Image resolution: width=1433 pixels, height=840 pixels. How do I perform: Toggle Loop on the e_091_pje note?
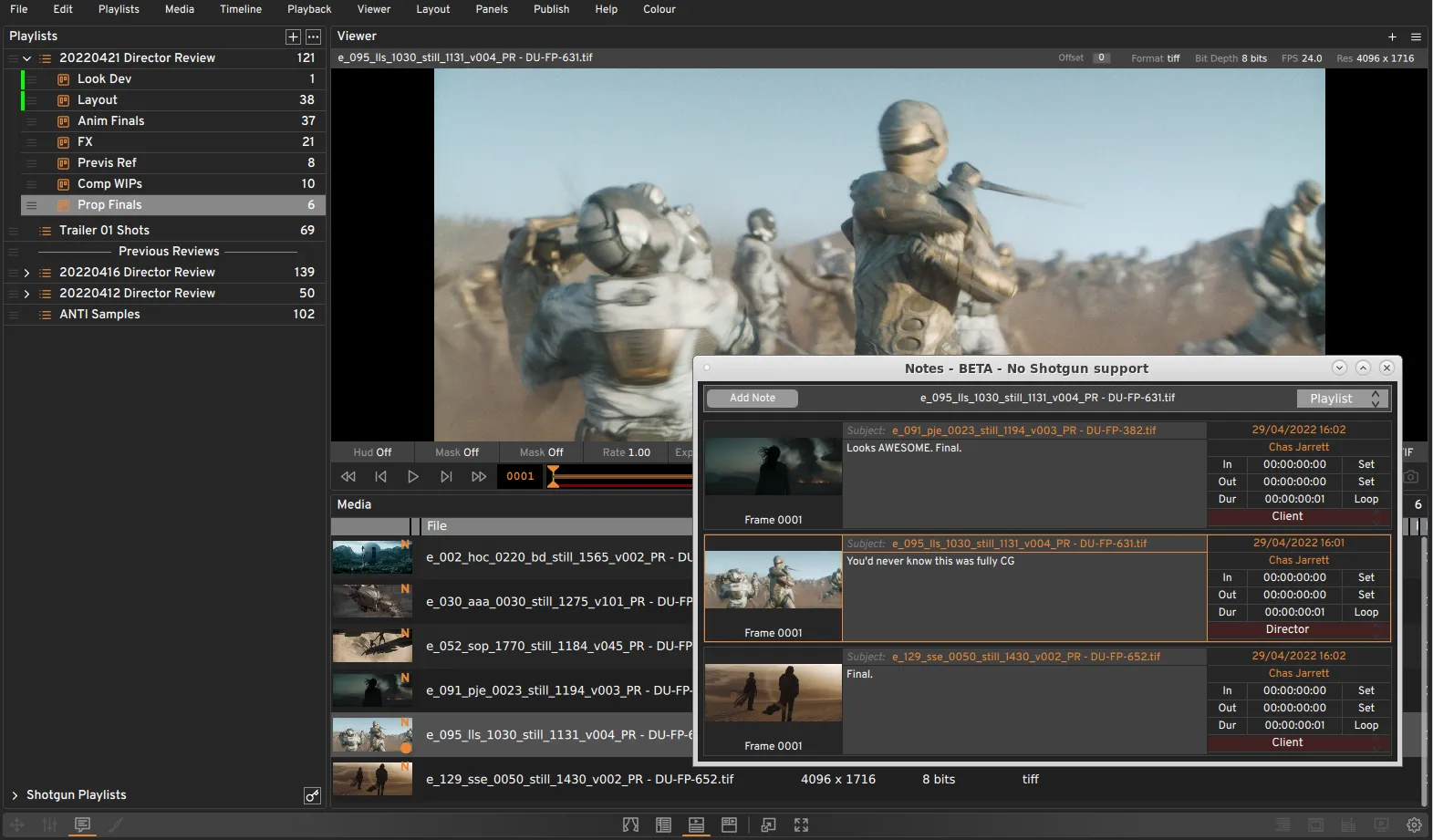[1366, 499]
